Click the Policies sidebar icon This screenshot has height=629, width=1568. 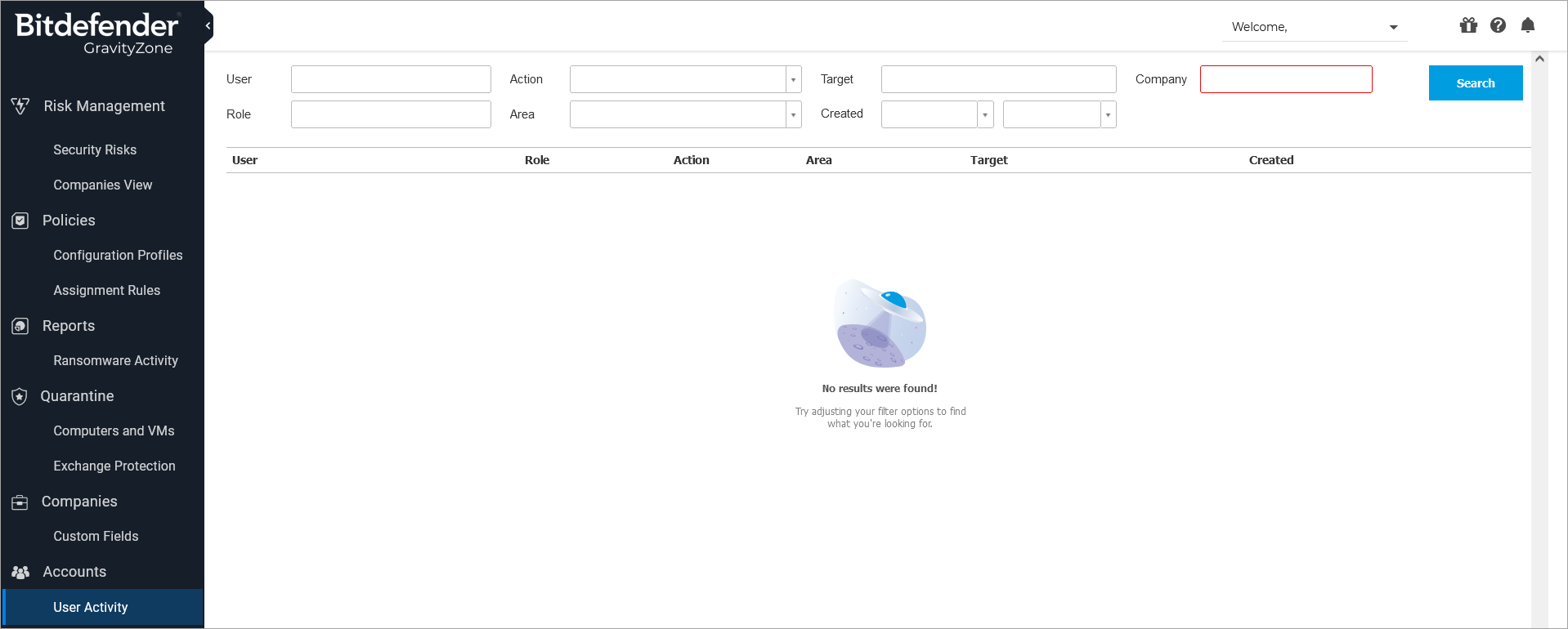20,221
